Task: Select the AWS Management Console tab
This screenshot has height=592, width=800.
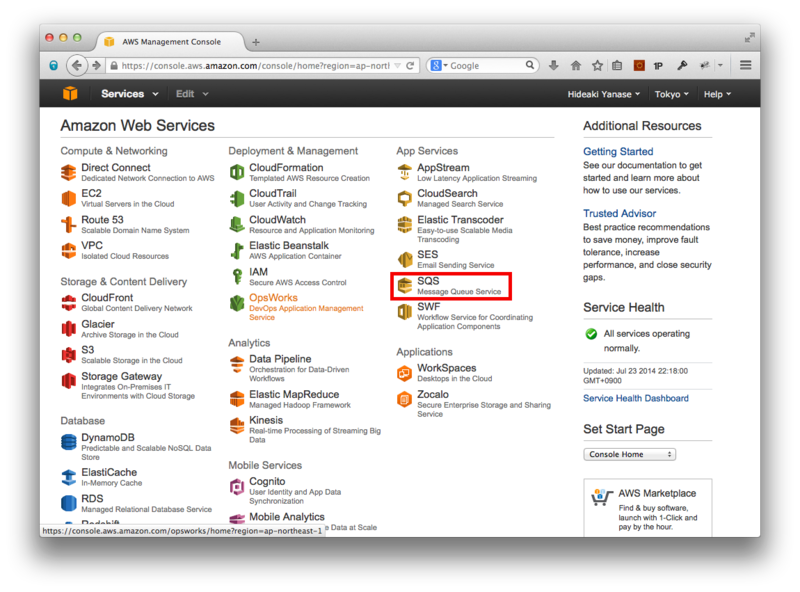Action: [x=171, y=42]
